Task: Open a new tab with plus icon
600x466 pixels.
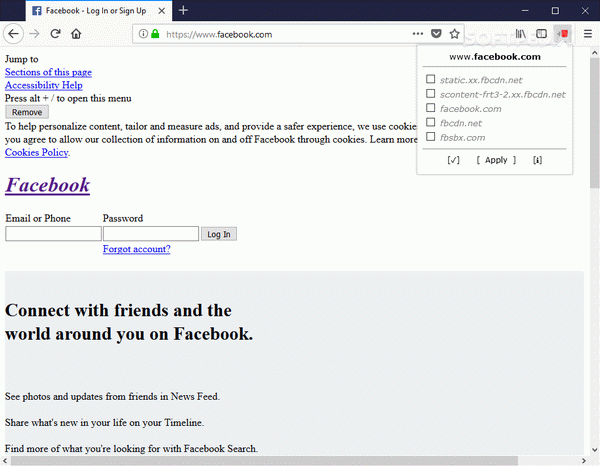Action: pos(183,10)
